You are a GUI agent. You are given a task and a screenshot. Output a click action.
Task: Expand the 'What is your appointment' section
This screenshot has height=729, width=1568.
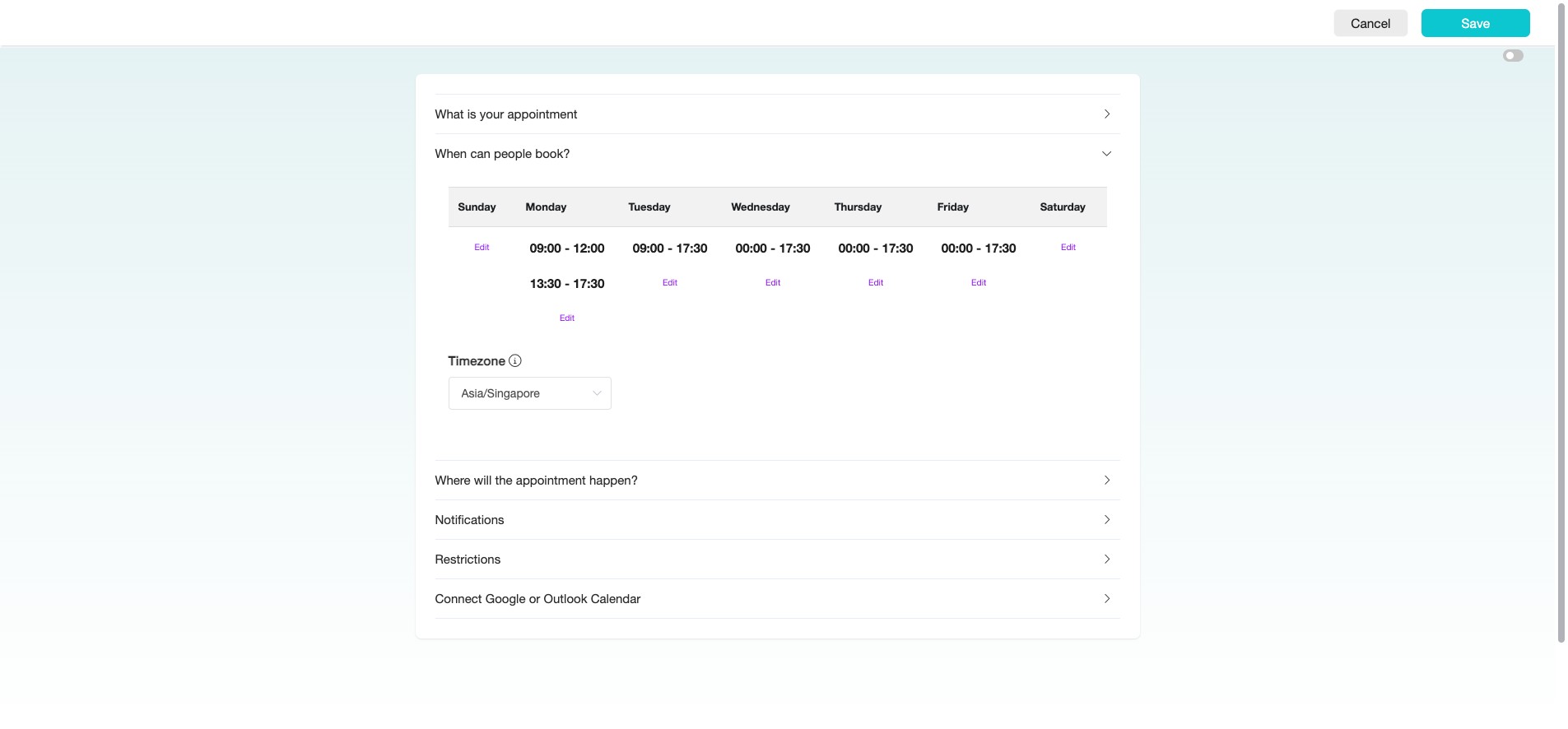point(777,114)
